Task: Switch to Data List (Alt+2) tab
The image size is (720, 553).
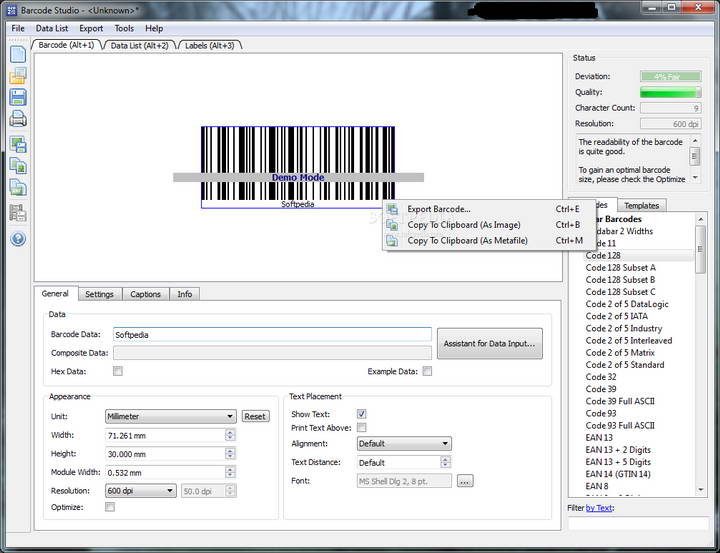Action: point(139,45)
